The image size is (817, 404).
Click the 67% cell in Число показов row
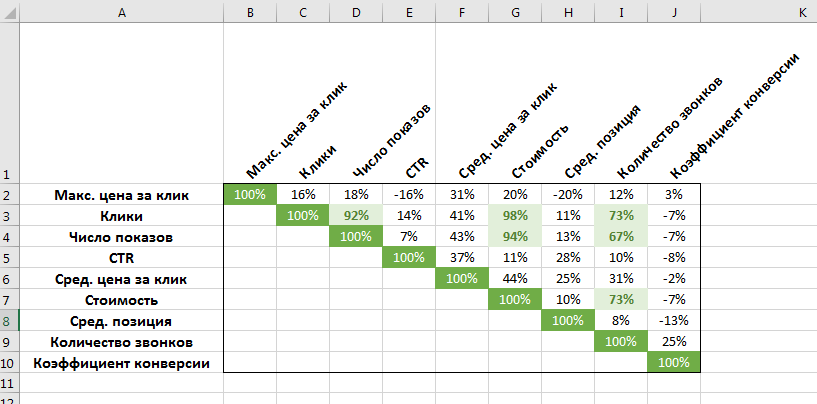[621, 236]
